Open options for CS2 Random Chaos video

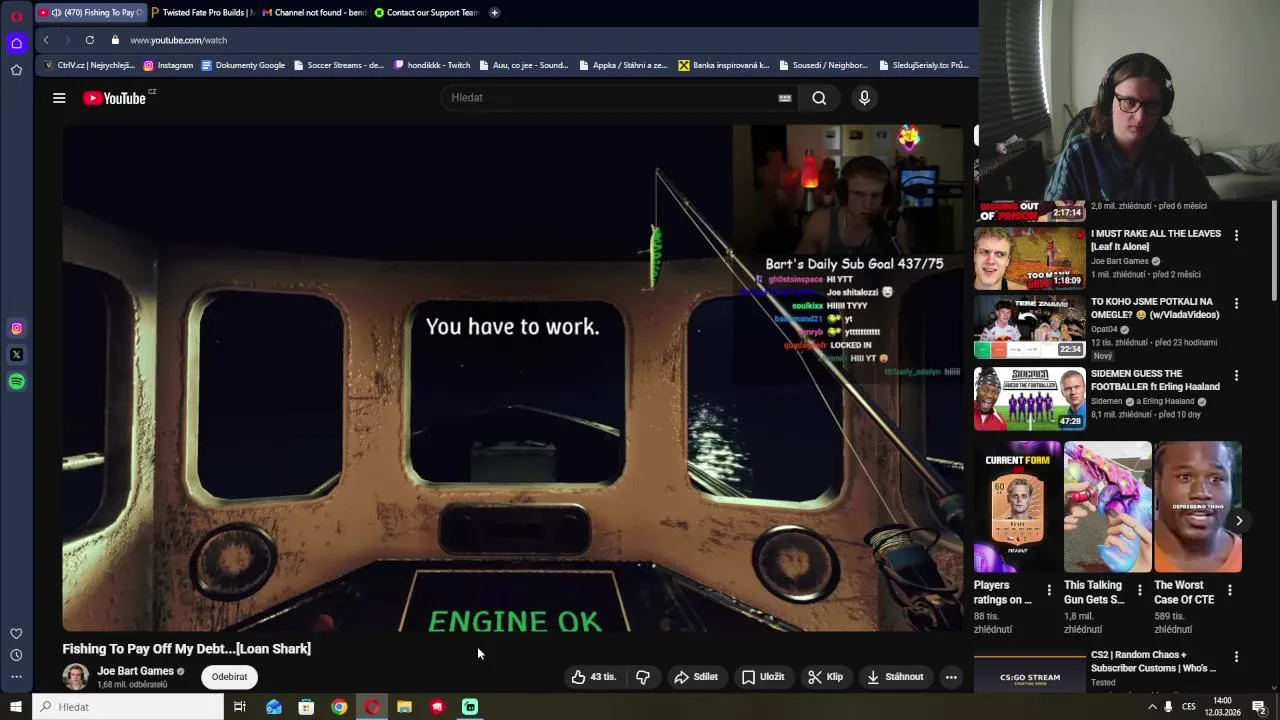[x=1236, y=657]
